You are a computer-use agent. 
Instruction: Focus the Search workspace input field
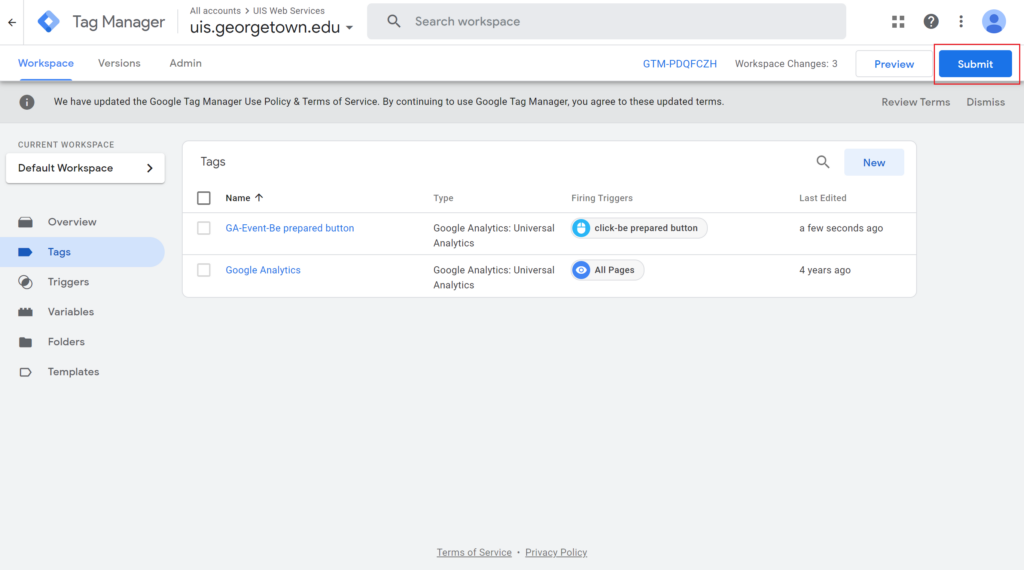tap(606, 22)
